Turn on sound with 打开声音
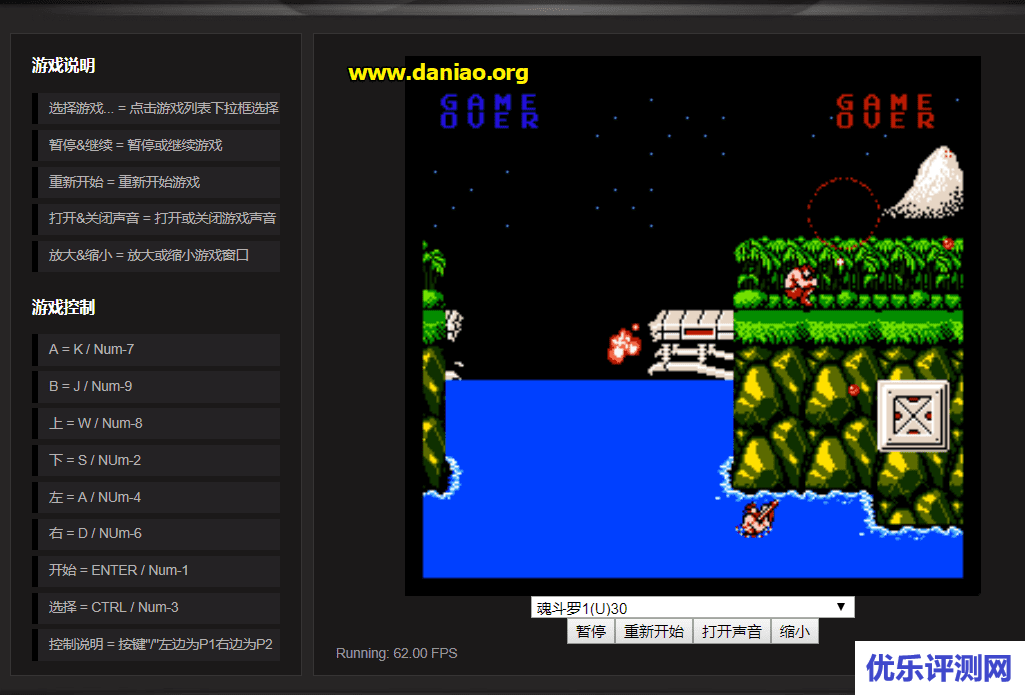Image resolution: width=1025 pixels, height=695 pixels. pos(731,631)
